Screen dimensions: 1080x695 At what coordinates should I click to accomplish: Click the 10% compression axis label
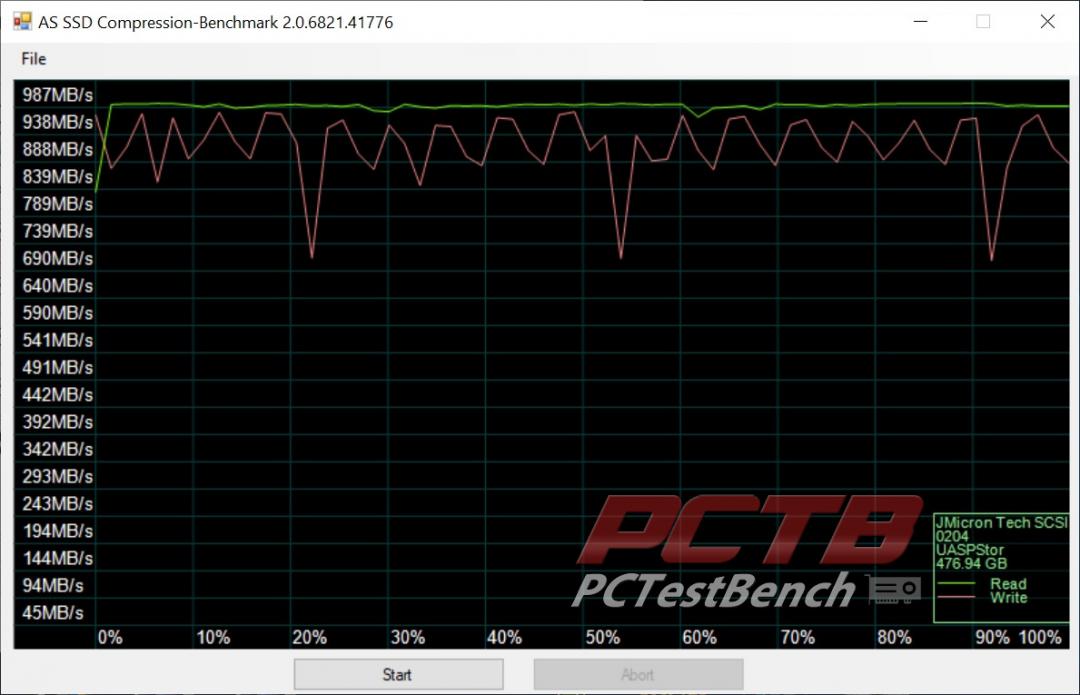coord(213,637)
